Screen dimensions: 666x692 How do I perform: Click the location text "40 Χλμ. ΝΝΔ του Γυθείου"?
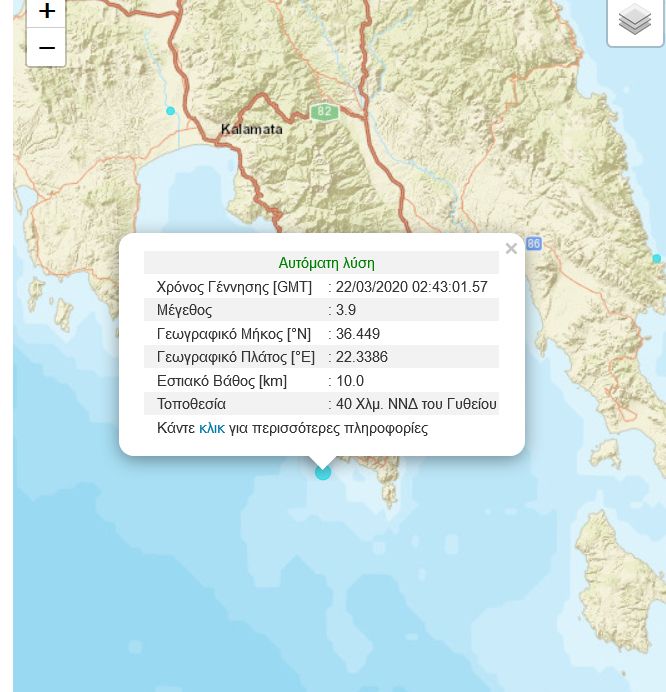[x=416, y=404]
